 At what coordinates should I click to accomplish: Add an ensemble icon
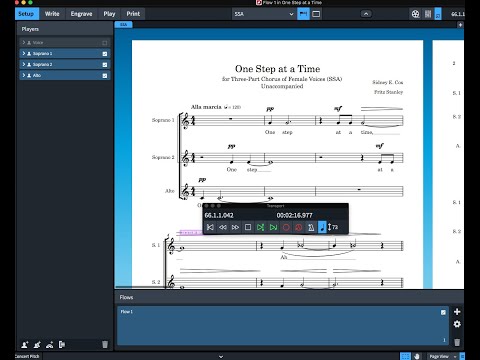pyautogui.click(x=50, y=345)
